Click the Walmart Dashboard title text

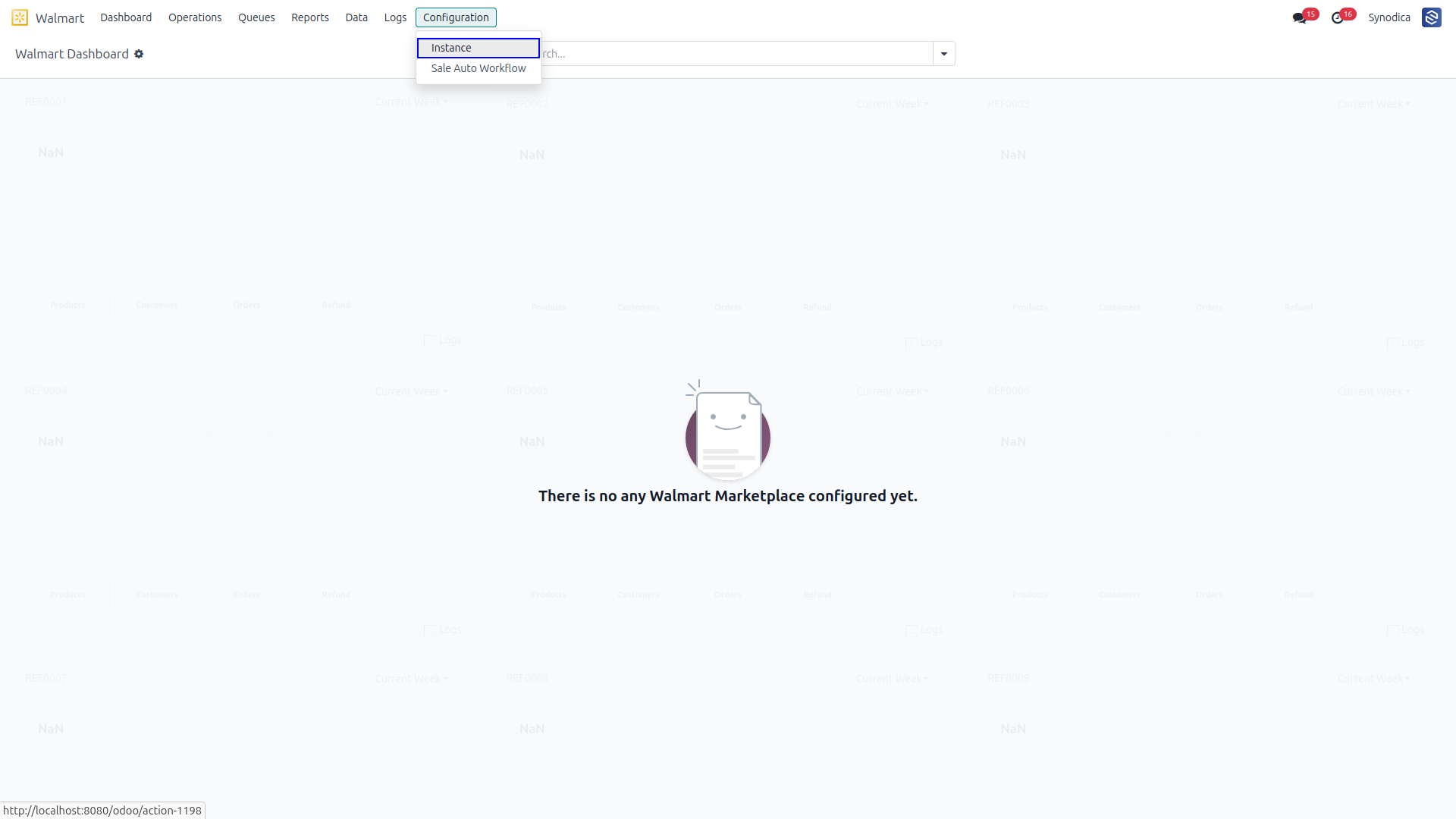(72, 54)
